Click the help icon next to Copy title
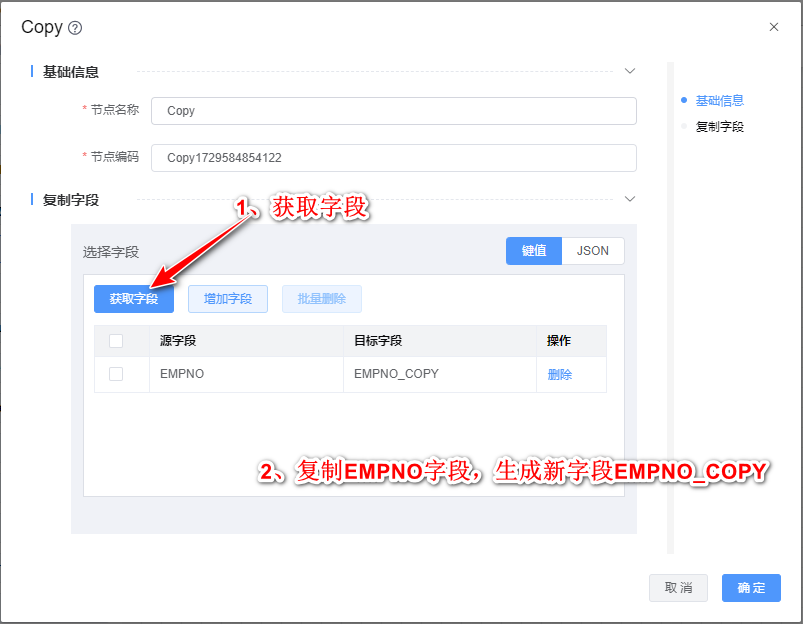 [75, 28]
